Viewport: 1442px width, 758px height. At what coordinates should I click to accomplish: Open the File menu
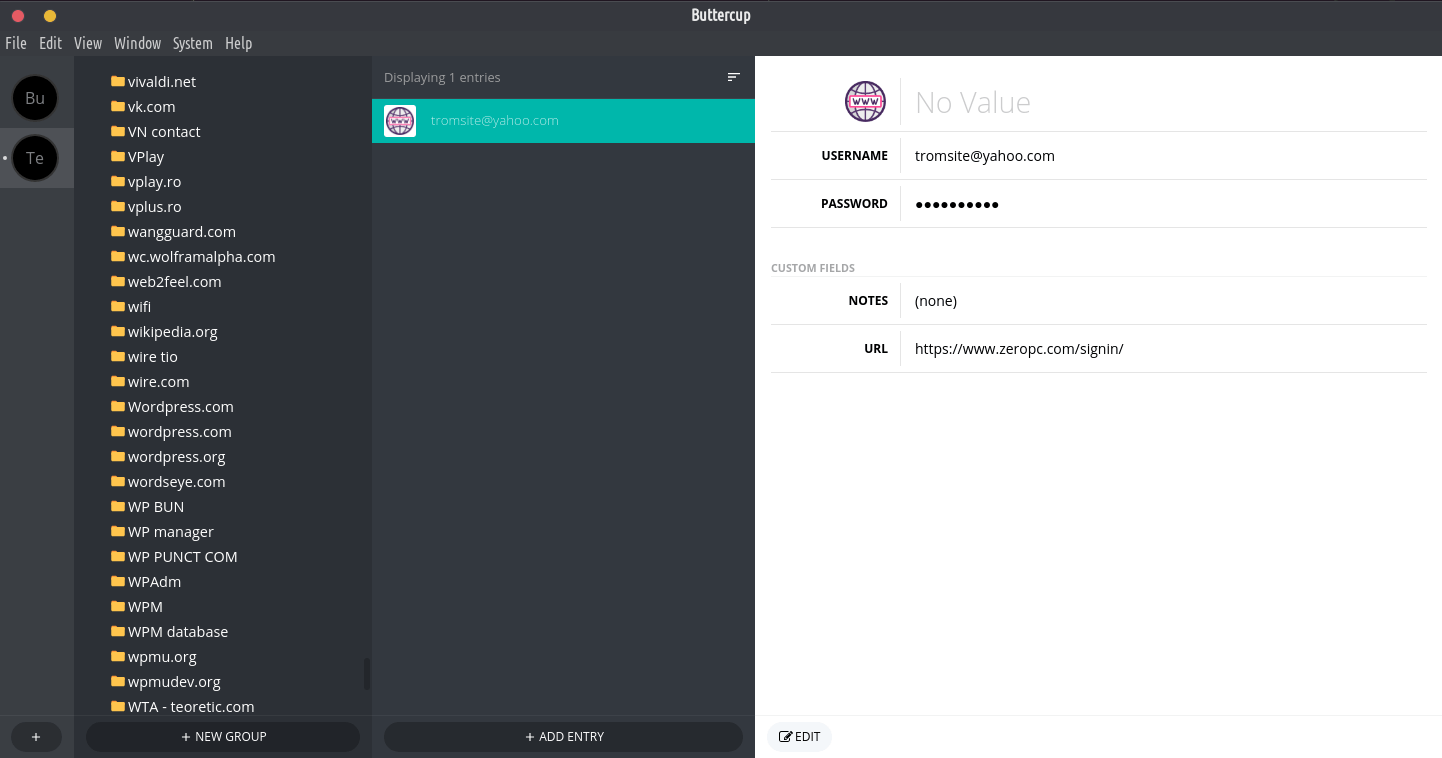click(16, 43)
